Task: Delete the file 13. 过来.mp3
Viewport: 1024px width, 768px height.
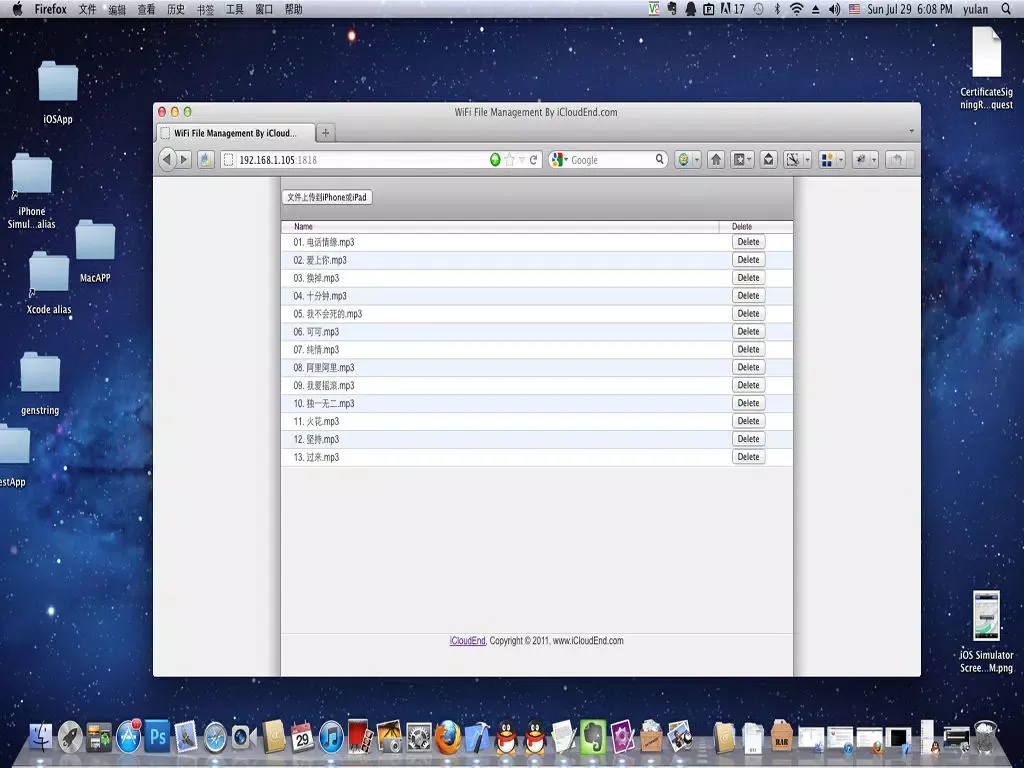Action: [x=748, y=456]
